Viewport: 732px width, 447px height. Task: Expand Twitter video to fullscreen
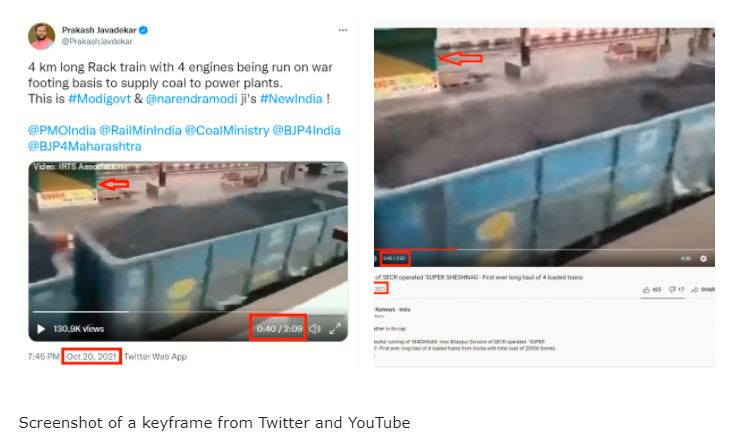(335, 329)
